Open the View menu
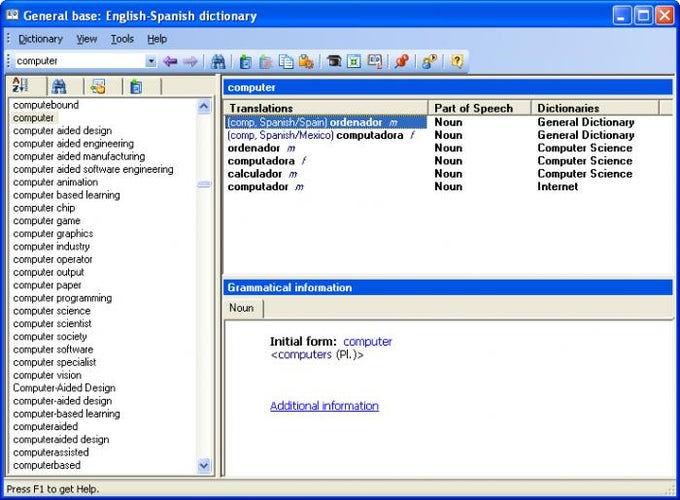Screen dimensions: 680x500 click(x=87, y=39)
